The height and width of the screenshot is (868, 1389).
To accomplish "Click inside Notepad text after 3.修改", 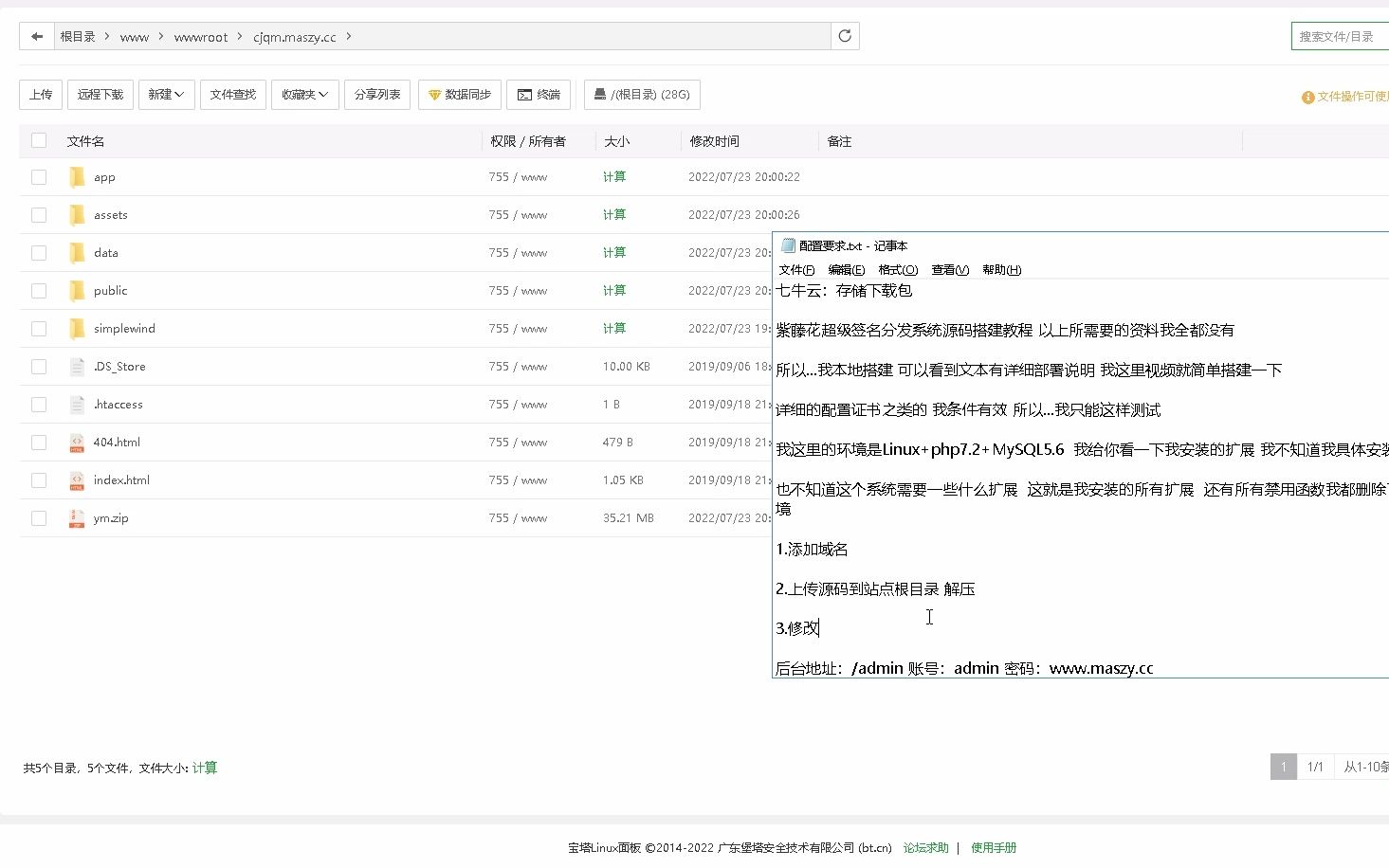I will 821,628.
